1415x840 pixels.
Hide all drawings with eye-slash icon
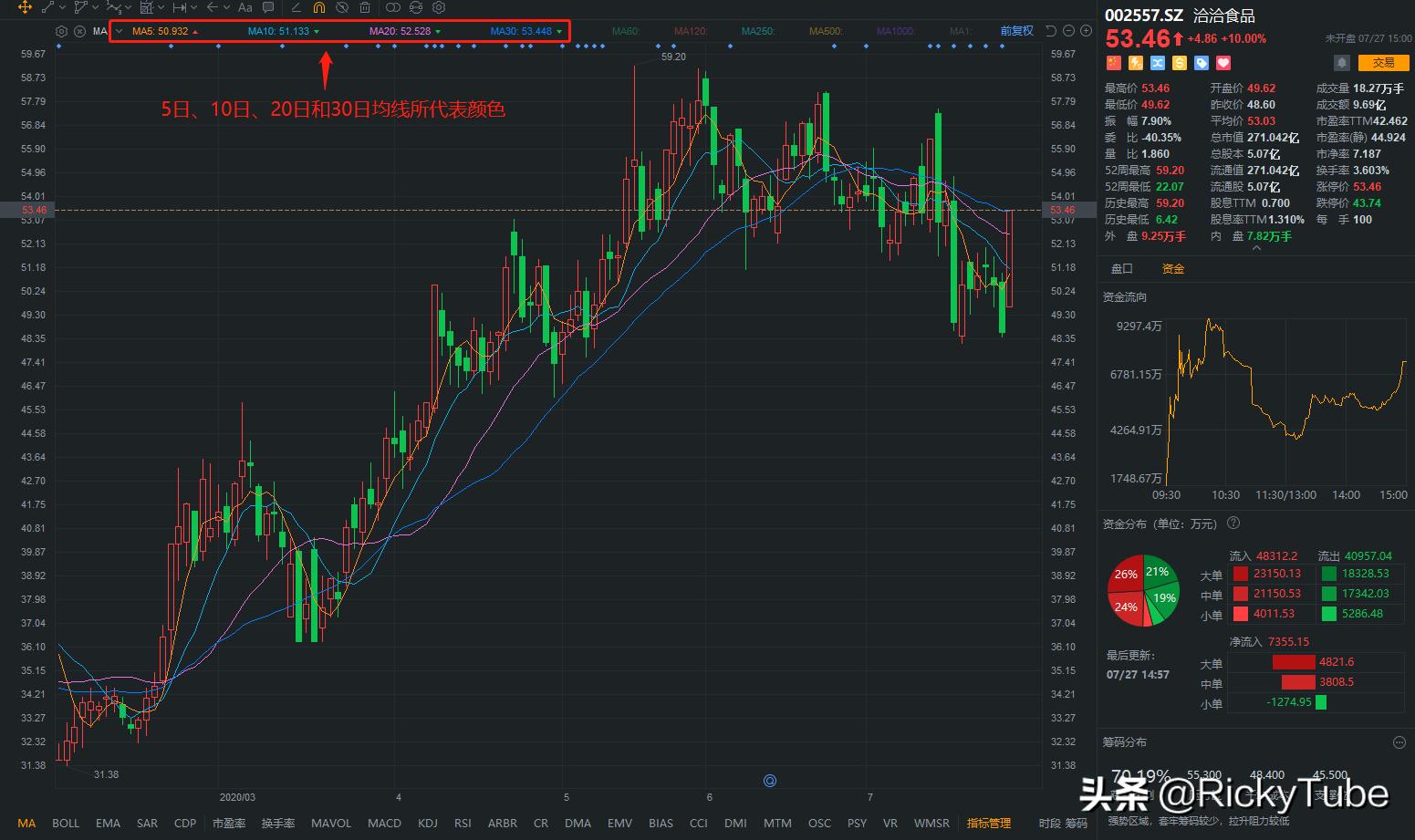pos(341,7)
